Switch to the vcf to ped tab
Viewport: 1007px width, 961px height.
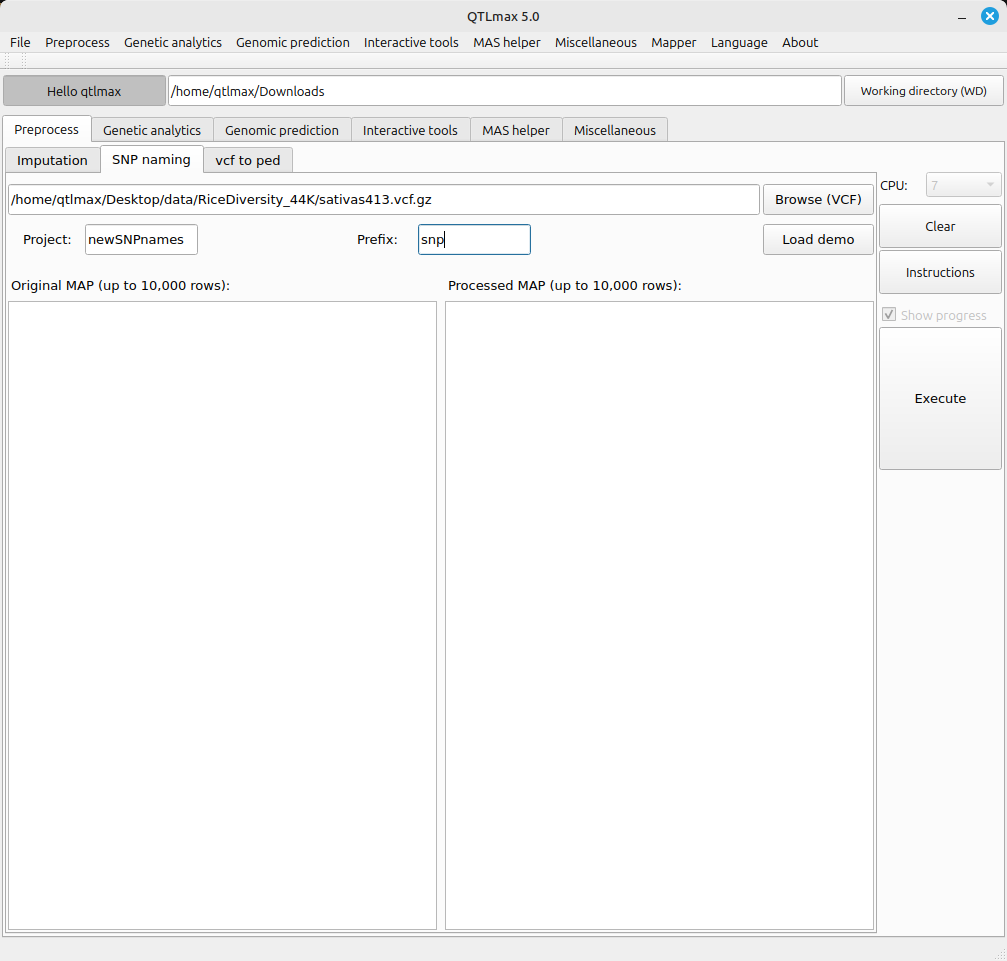(x=248, y=160)
